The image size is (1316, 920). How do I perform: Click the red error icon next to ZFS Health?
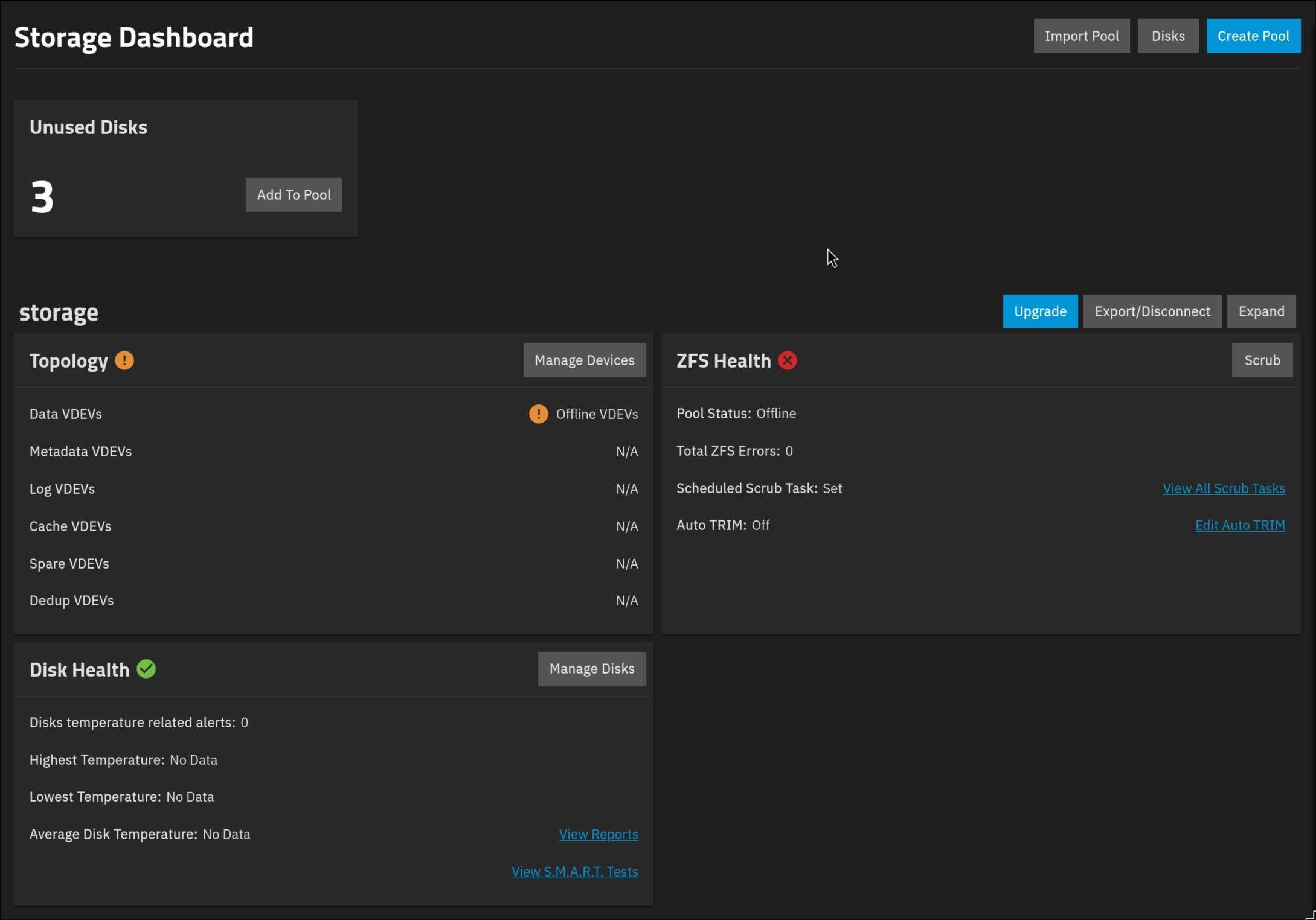pyautogui.click(x=788, y=360)
